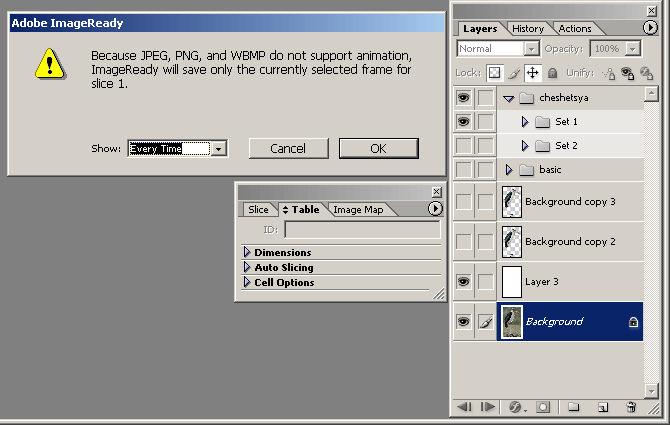Click the Set 1 folder icon
The height and width of the screenshot is (425, 670).
coord(542,122)
